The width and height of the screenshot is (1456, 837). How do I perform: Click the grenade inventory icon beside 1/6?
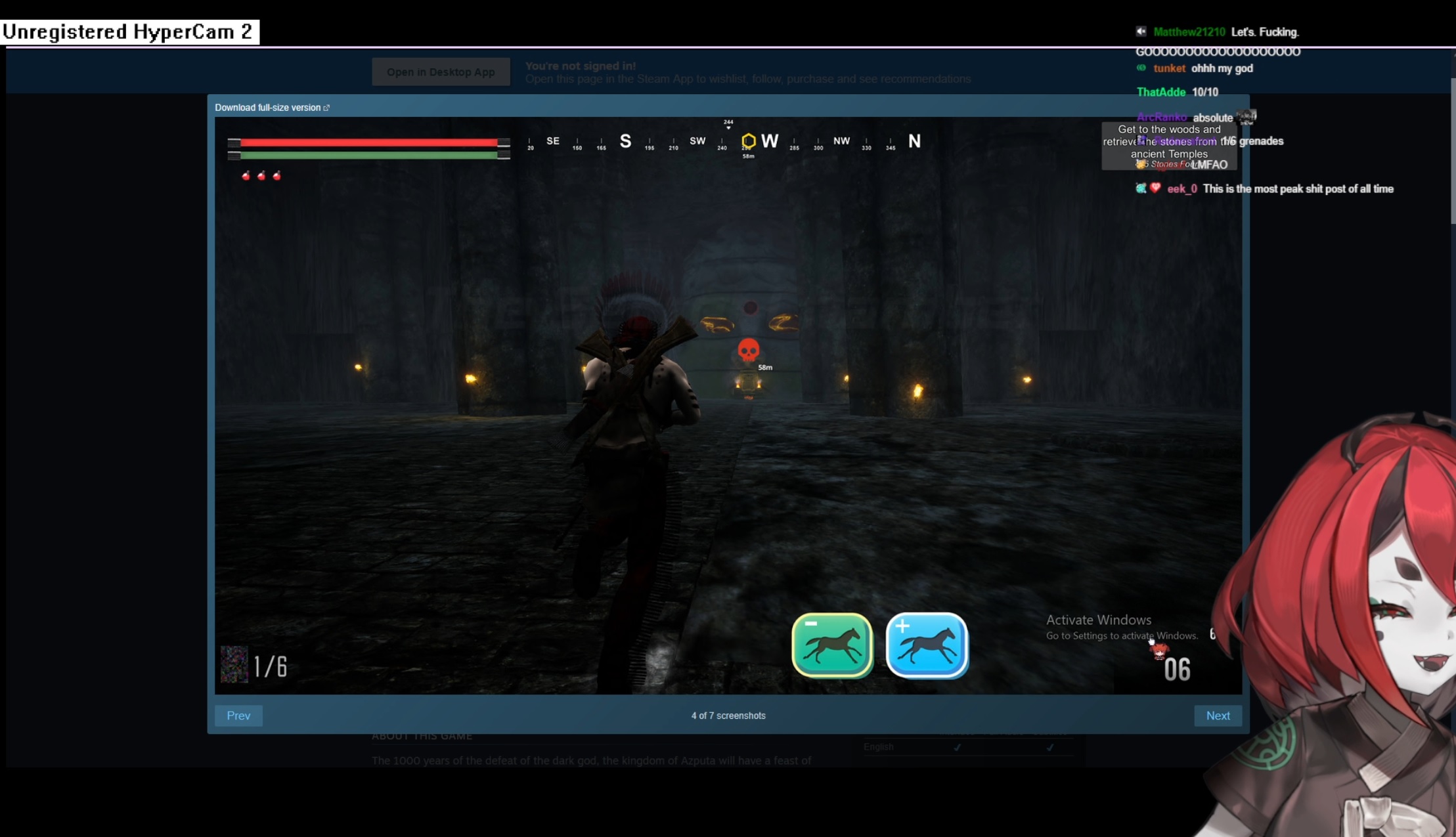(234, 664)
